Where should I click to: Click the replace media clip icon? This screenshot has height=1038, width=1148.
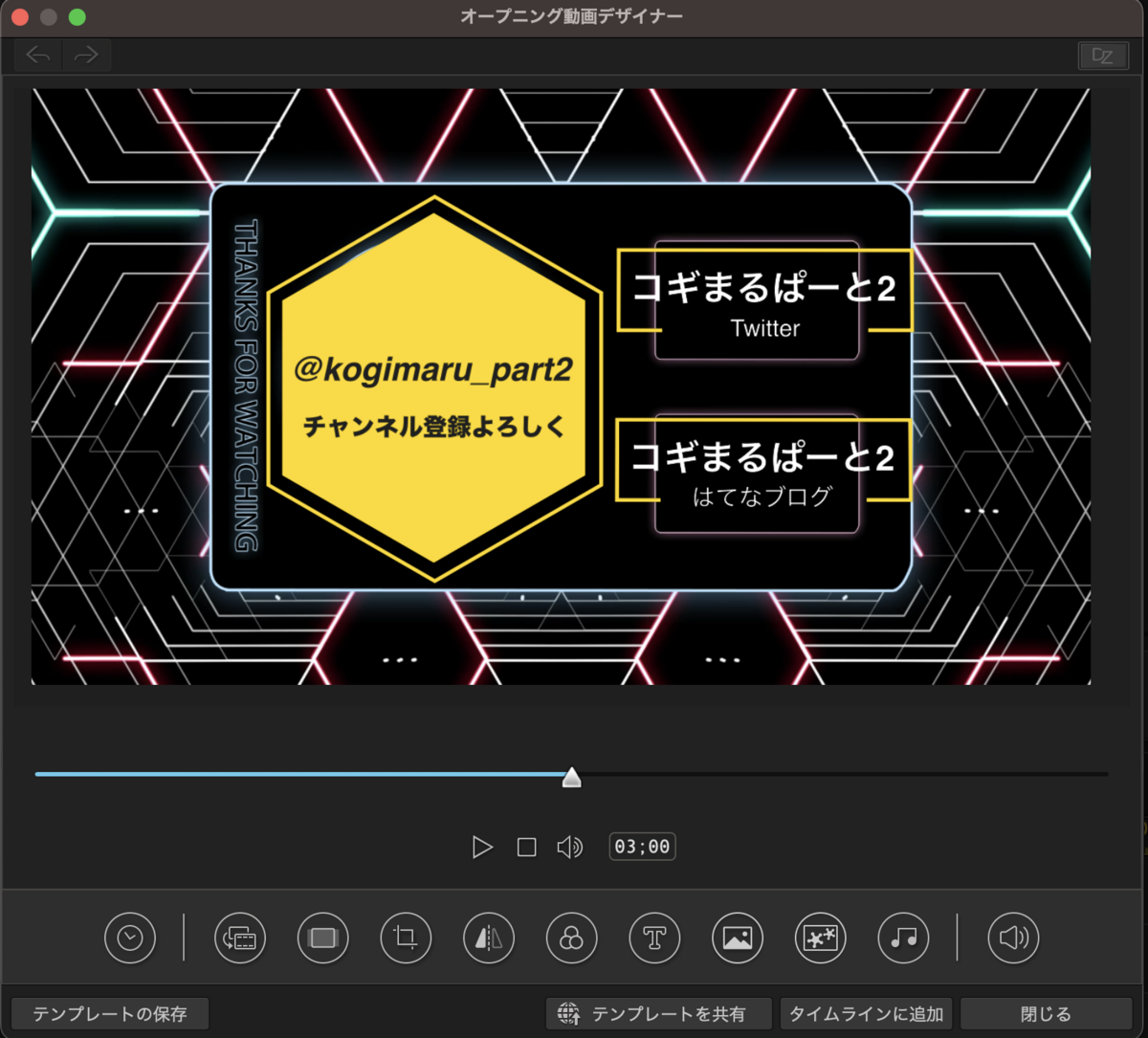click(x=240, y=938)
